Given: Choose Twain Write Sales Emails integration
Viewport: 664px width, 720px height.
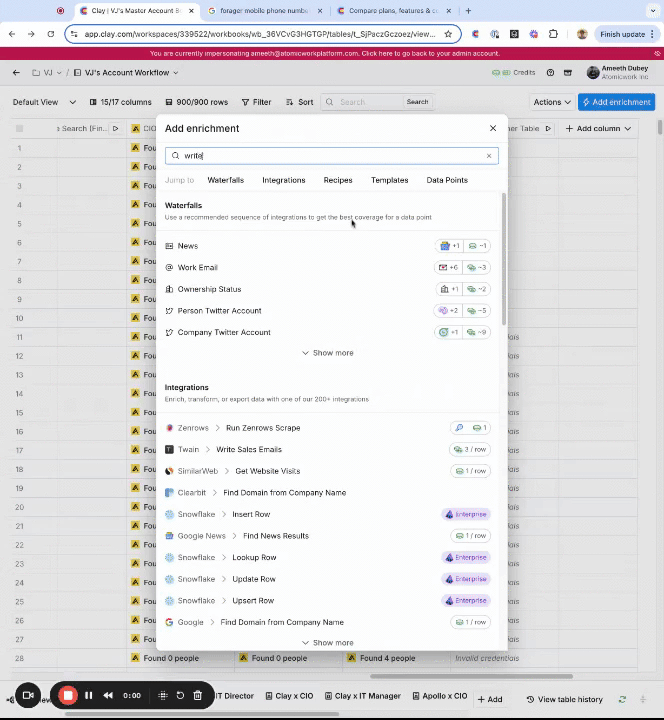Looking at the screenshot, I should 248,450.
